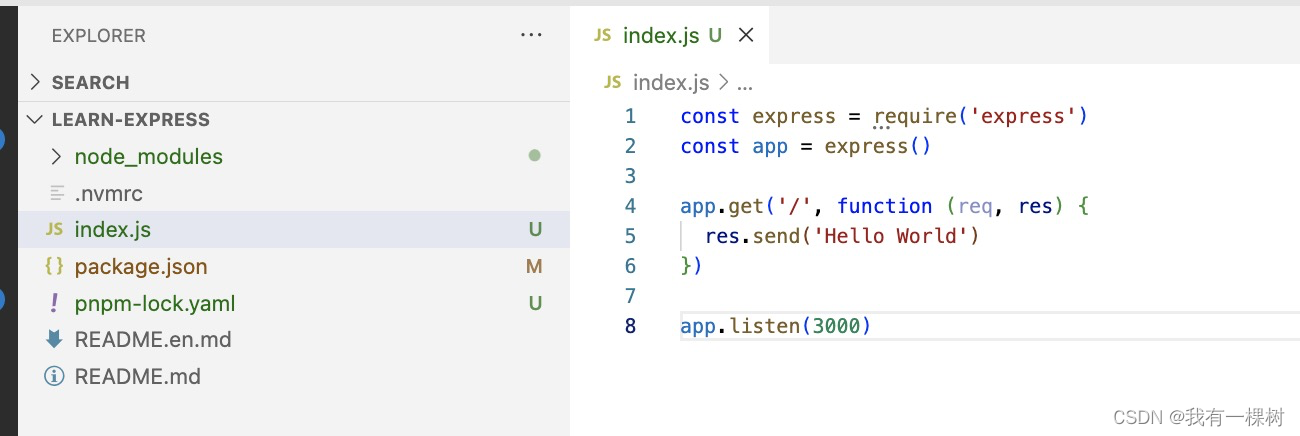Click the info icon of README.md

55,377
